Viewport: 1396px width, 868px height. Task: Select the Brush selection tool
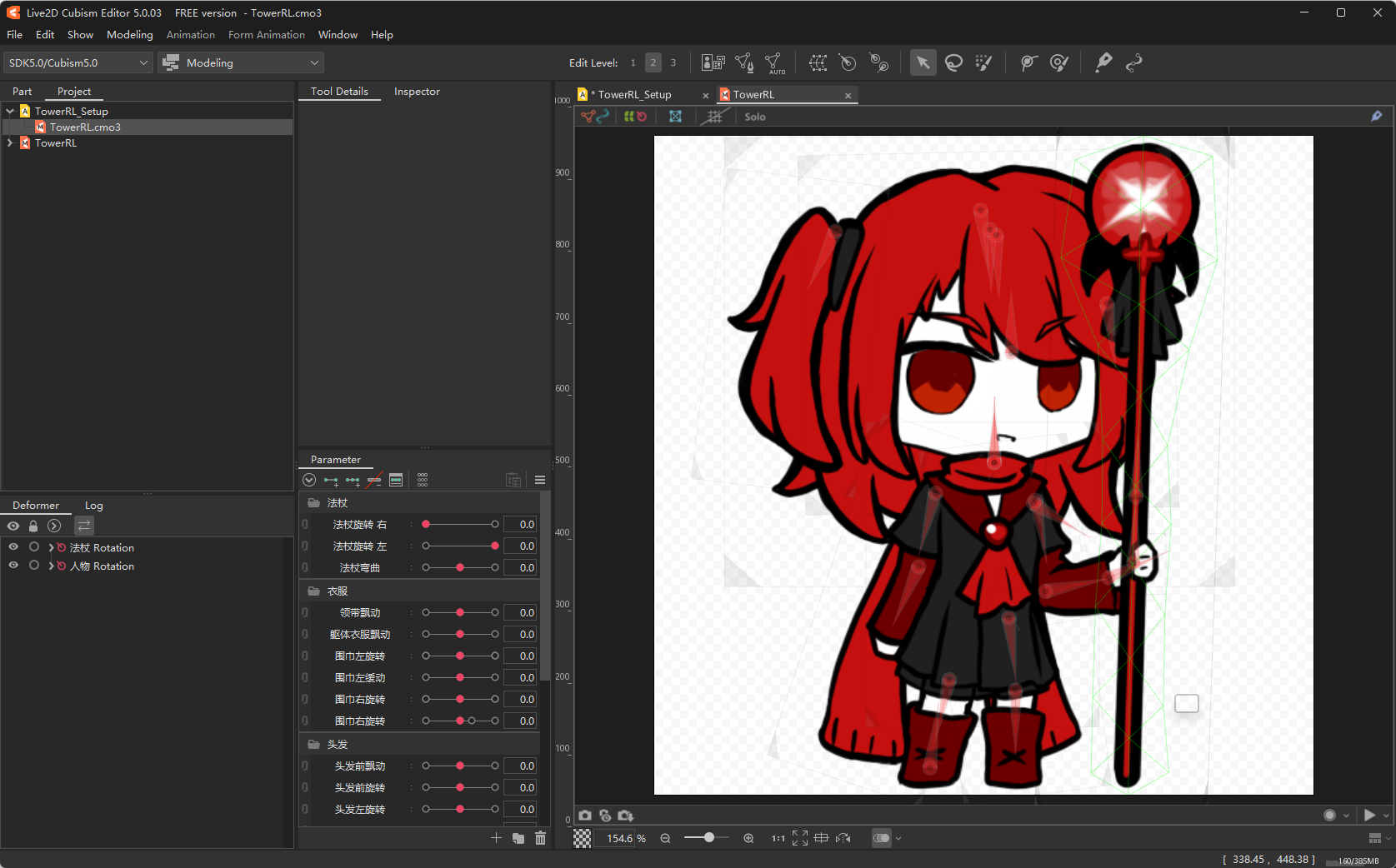(x=983, y=62)
